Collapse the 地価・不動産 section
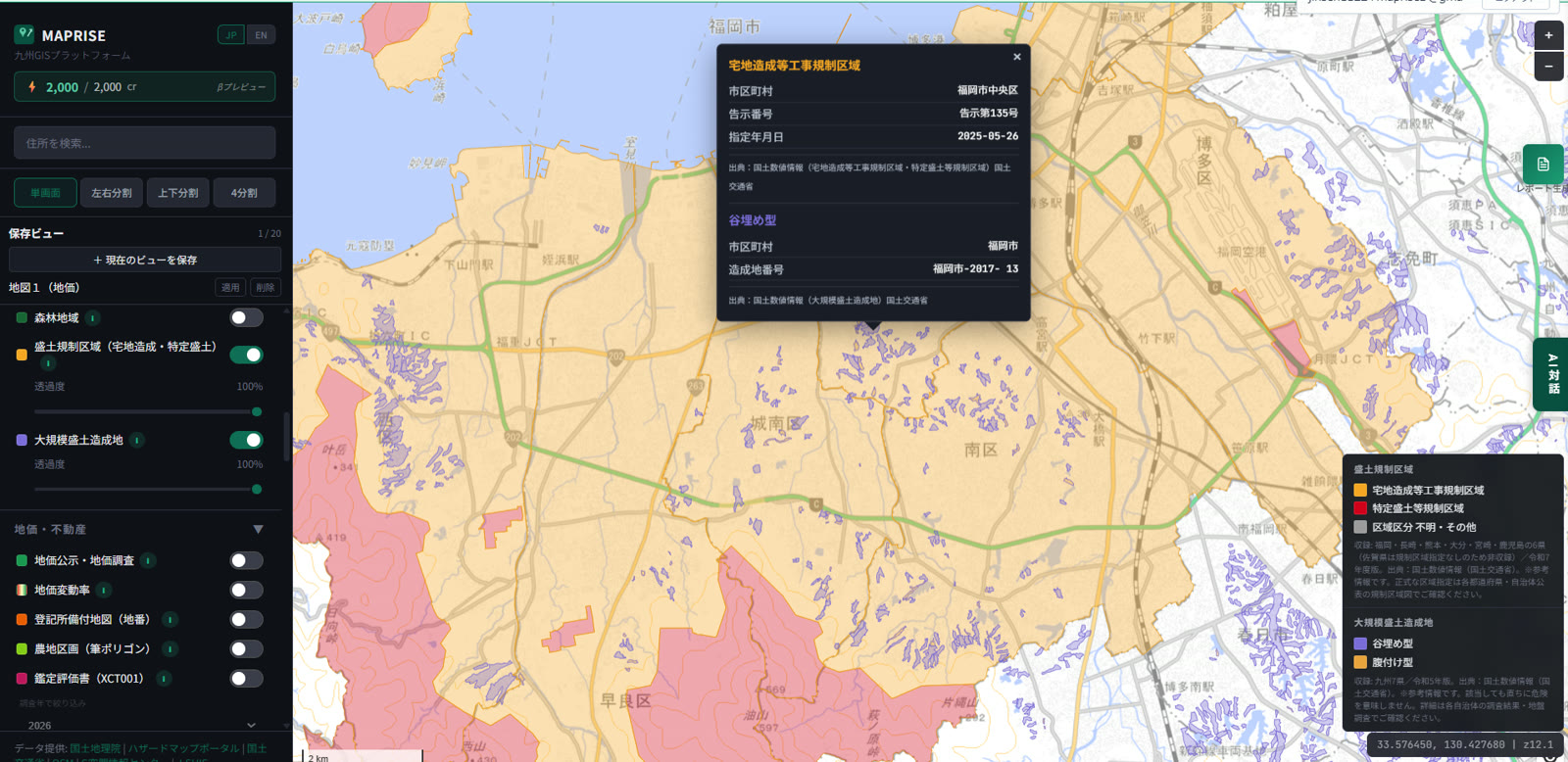This screenshot has height=762, width=1568. coord(258,529)
